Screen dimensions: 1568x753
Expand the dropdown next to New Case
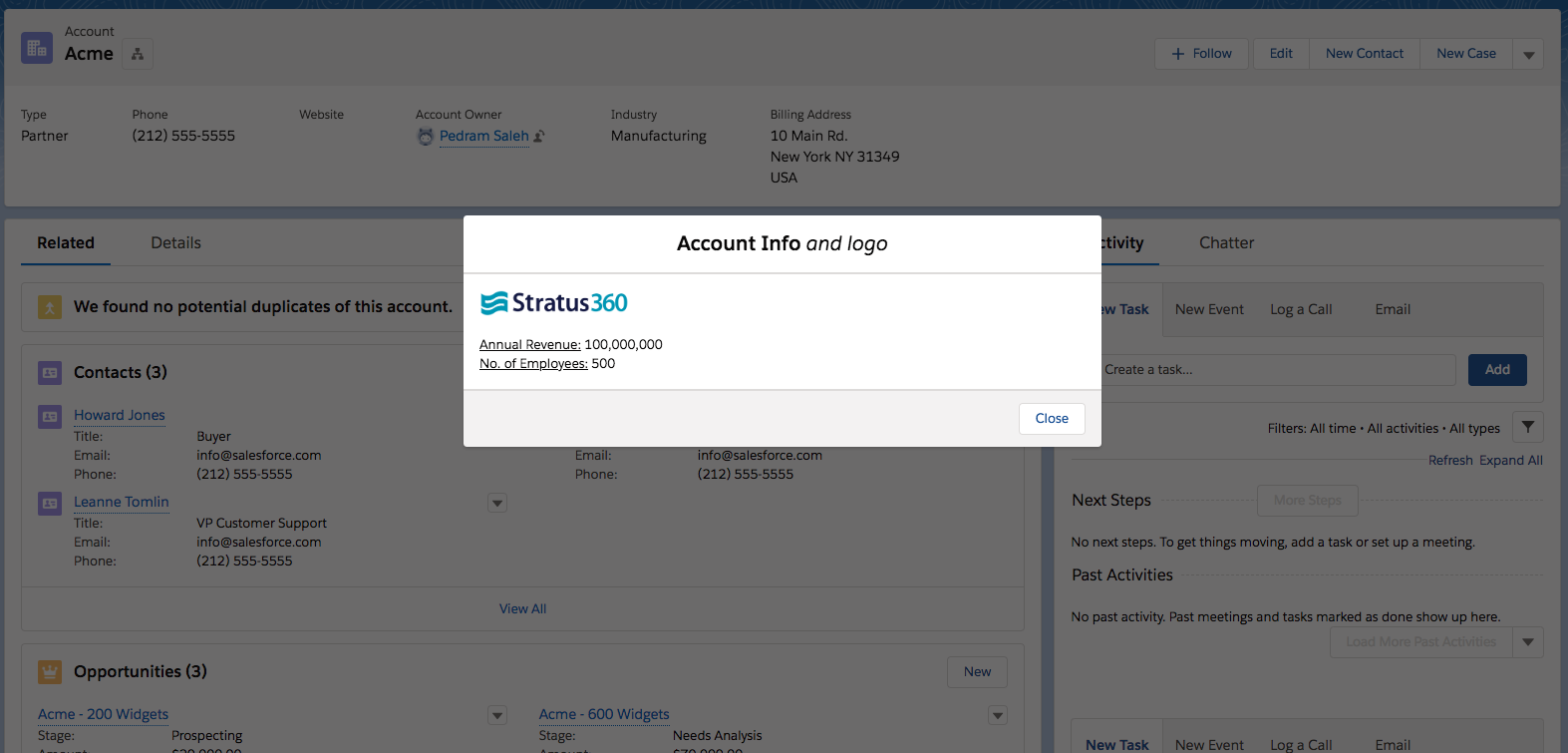[x=1528, y=55]
